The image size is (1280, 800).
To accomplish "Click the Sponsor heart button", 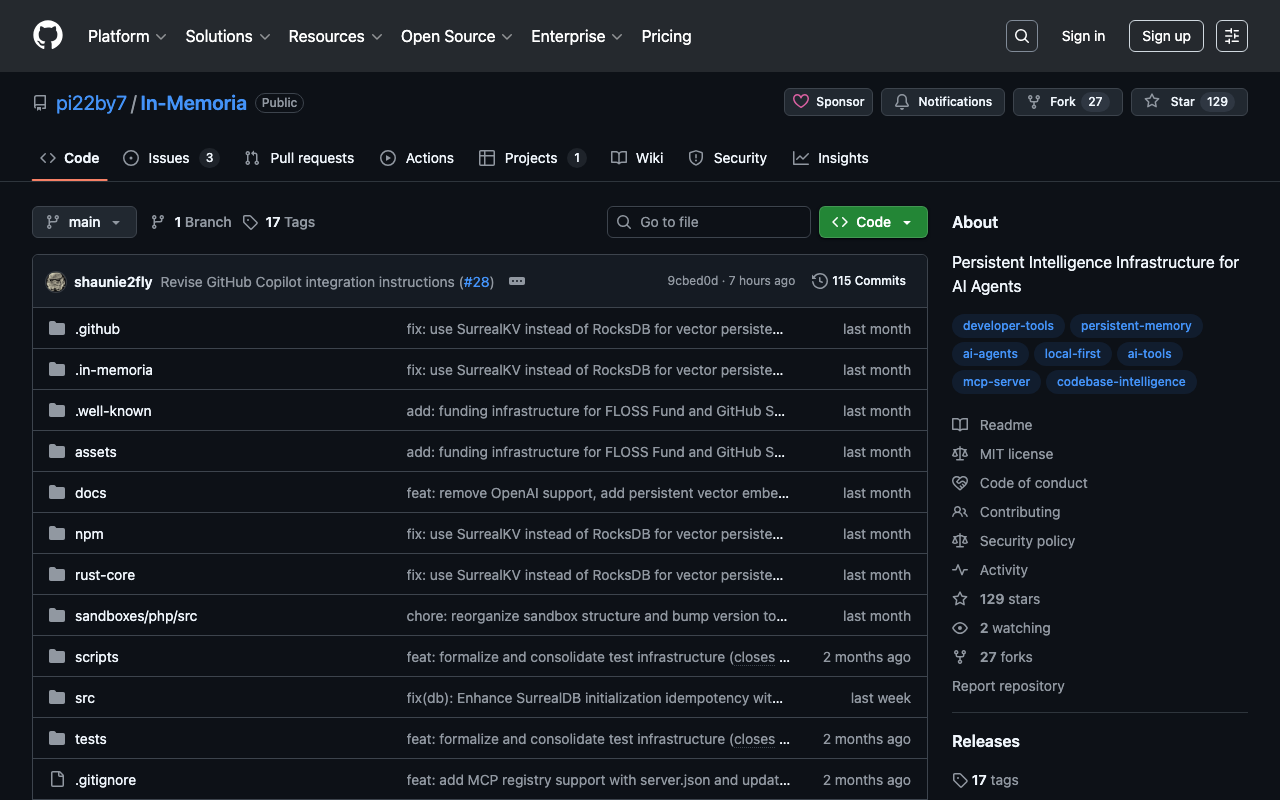I will coord(828,102).
